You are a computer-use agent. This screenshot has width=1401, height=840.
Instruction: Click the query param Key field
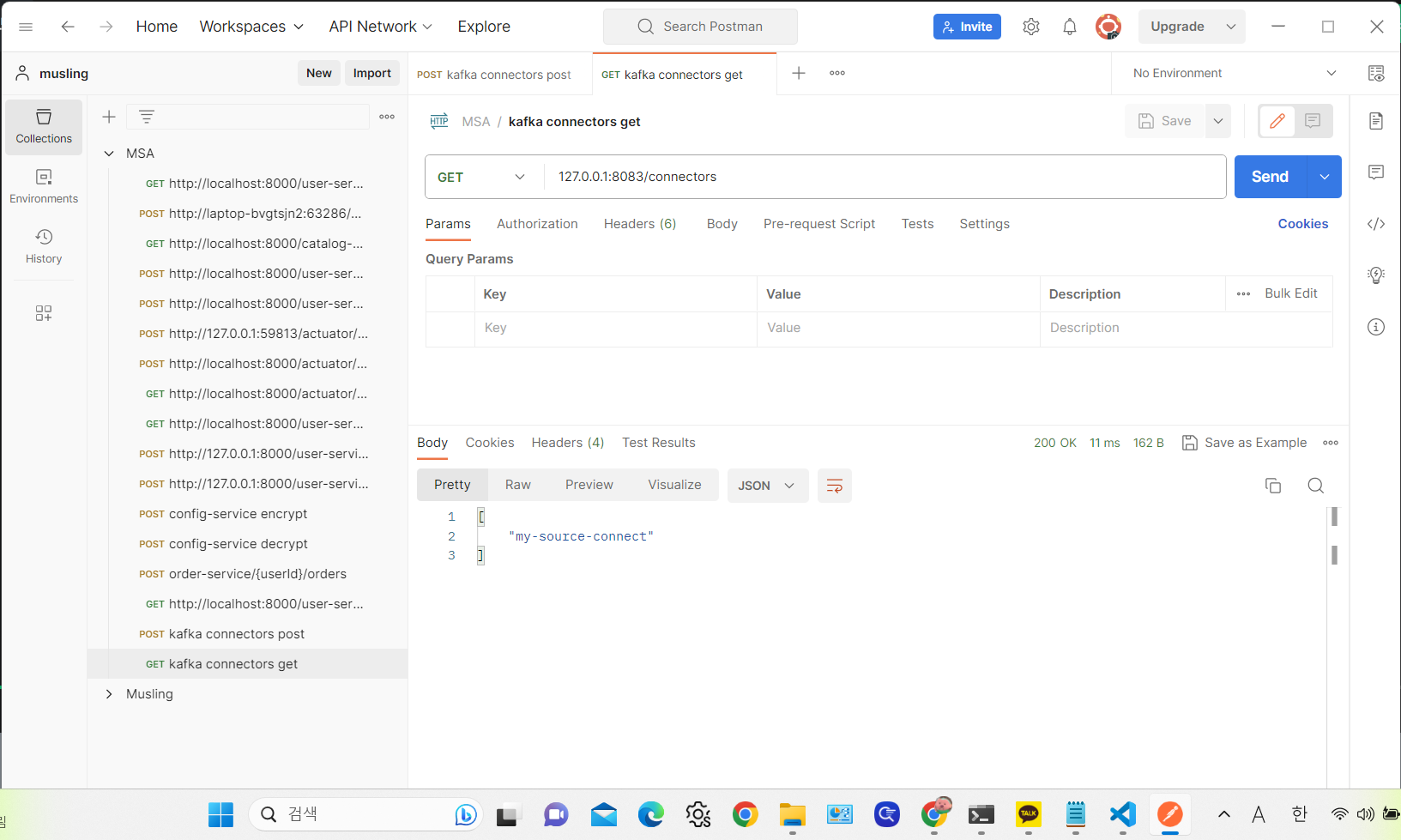point(616,328)
